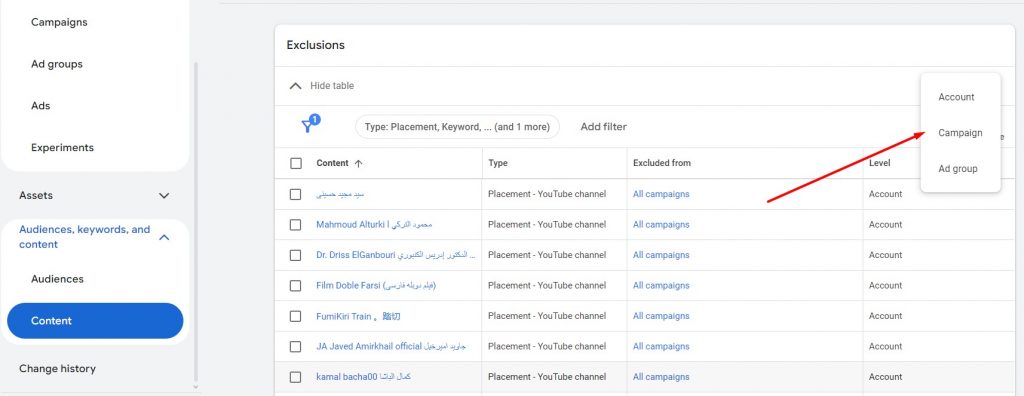The width and height of the screenshot is (1024, 396).
Task: Click the Add filter button
Action: [x=603, y=127]
